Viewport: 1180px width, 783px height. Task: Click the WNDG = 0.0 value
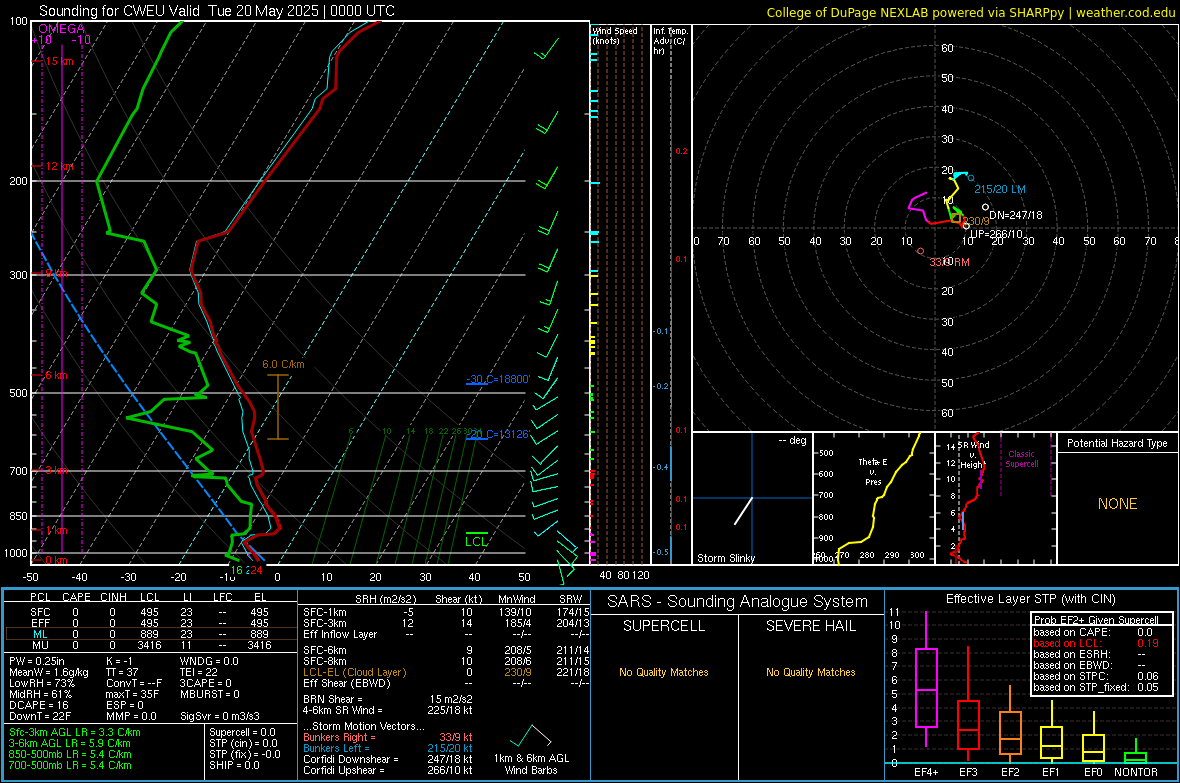click(x=209, y=661)
